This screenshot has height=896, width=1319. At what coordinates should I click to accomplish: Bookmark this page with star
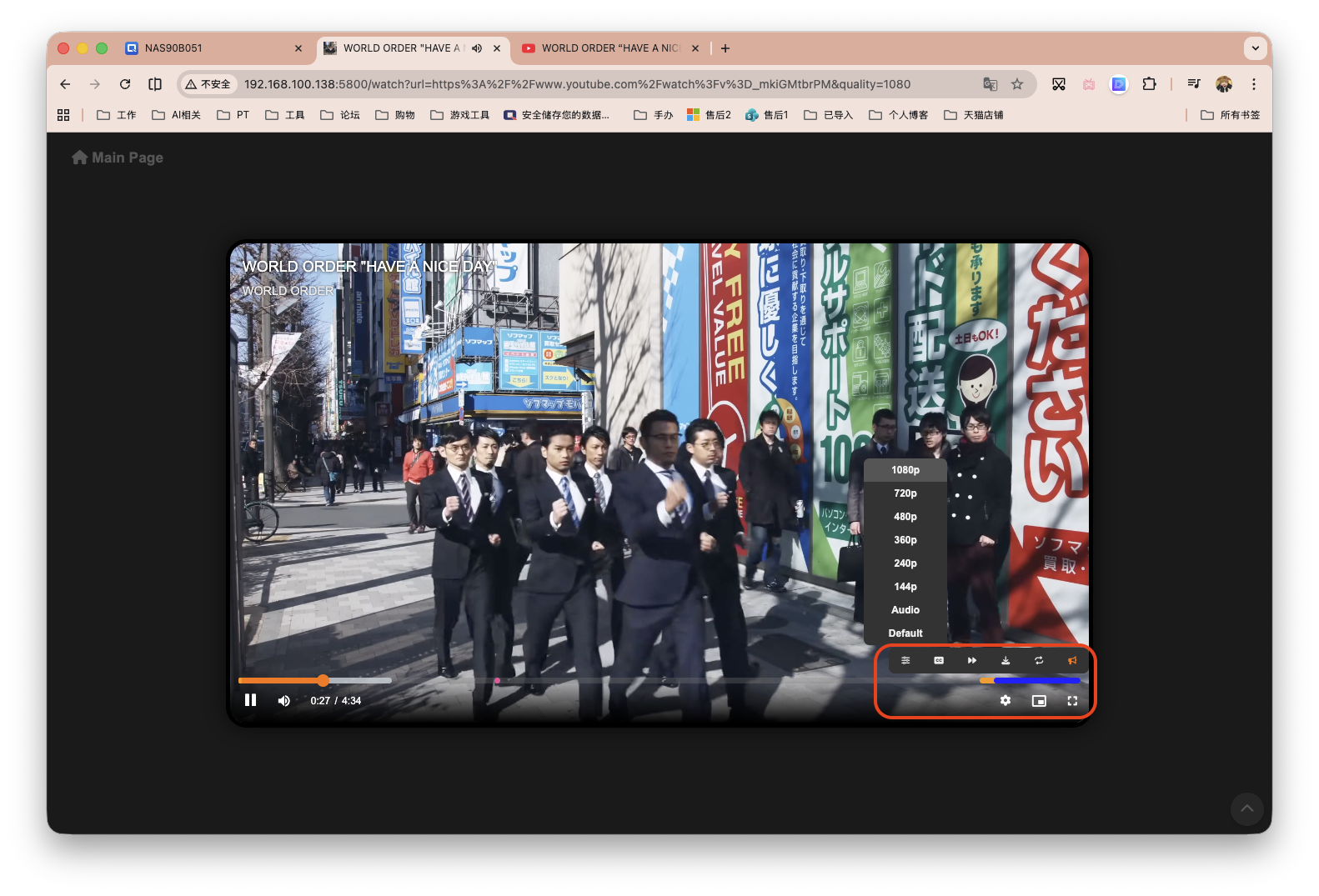pos(1017,84)
